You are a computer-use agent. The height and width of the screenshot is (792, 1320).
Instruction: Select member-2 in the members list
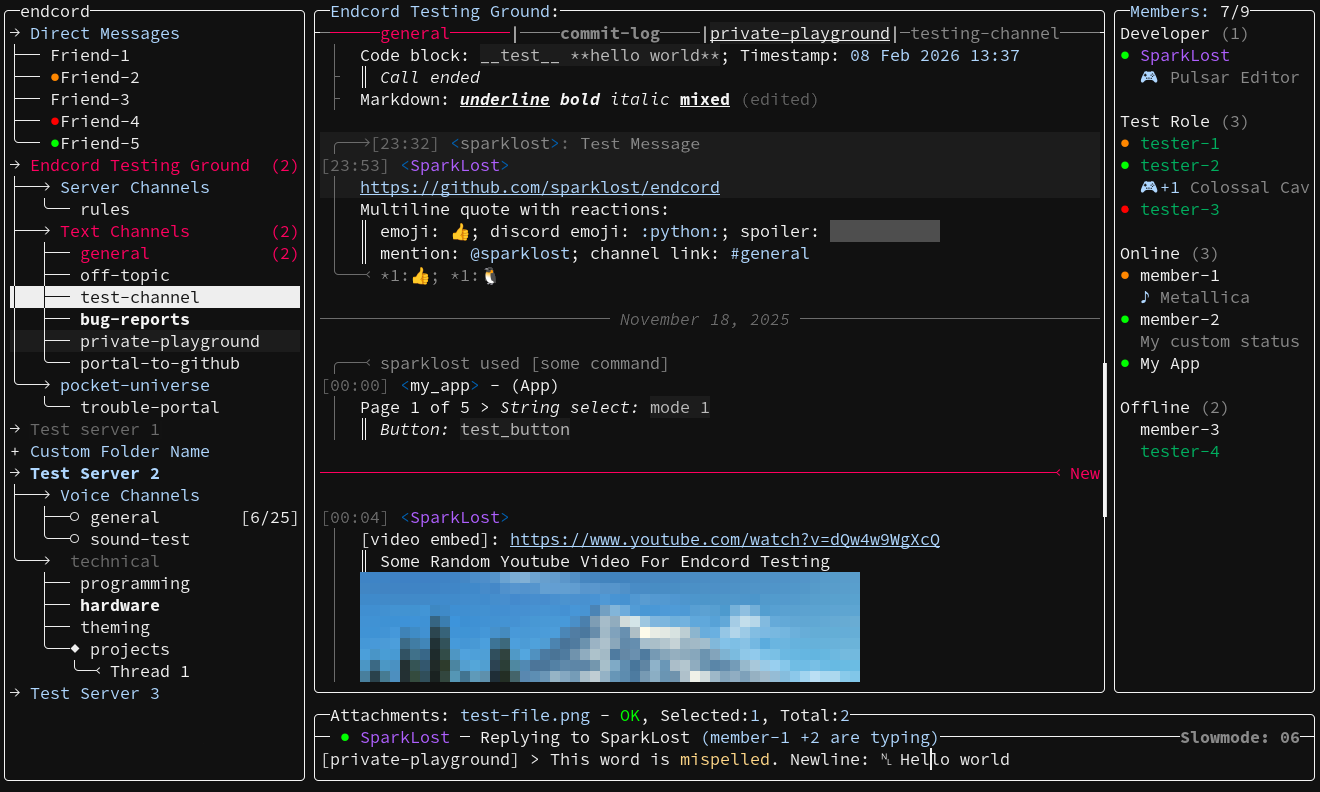pos(1180,319)
